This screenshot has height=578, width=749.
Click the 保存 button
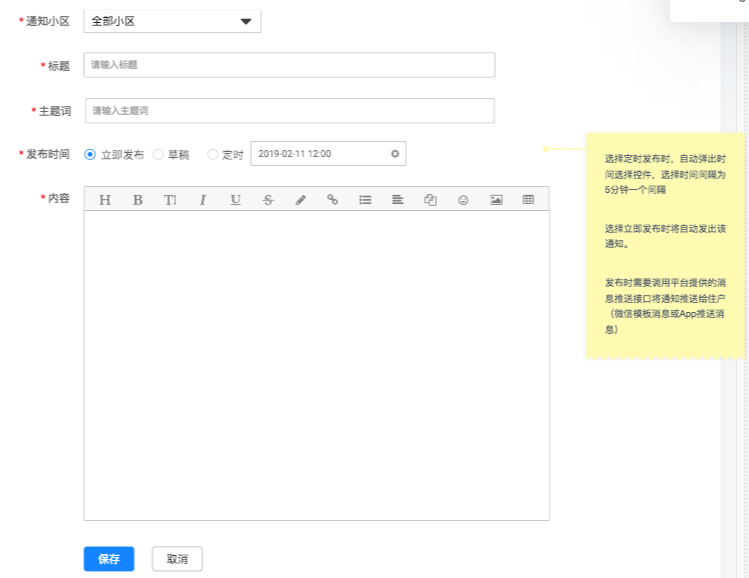click(109, 559)
